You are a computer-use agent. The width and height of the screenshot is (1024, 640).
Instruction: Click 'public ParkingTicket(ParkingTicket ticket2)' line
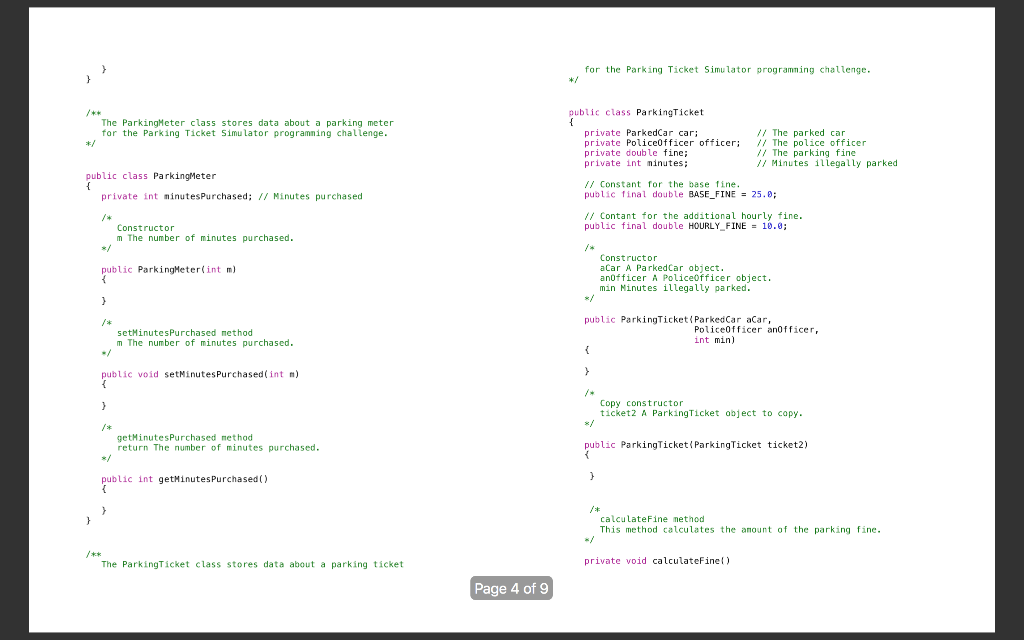(x=696, y=445)
